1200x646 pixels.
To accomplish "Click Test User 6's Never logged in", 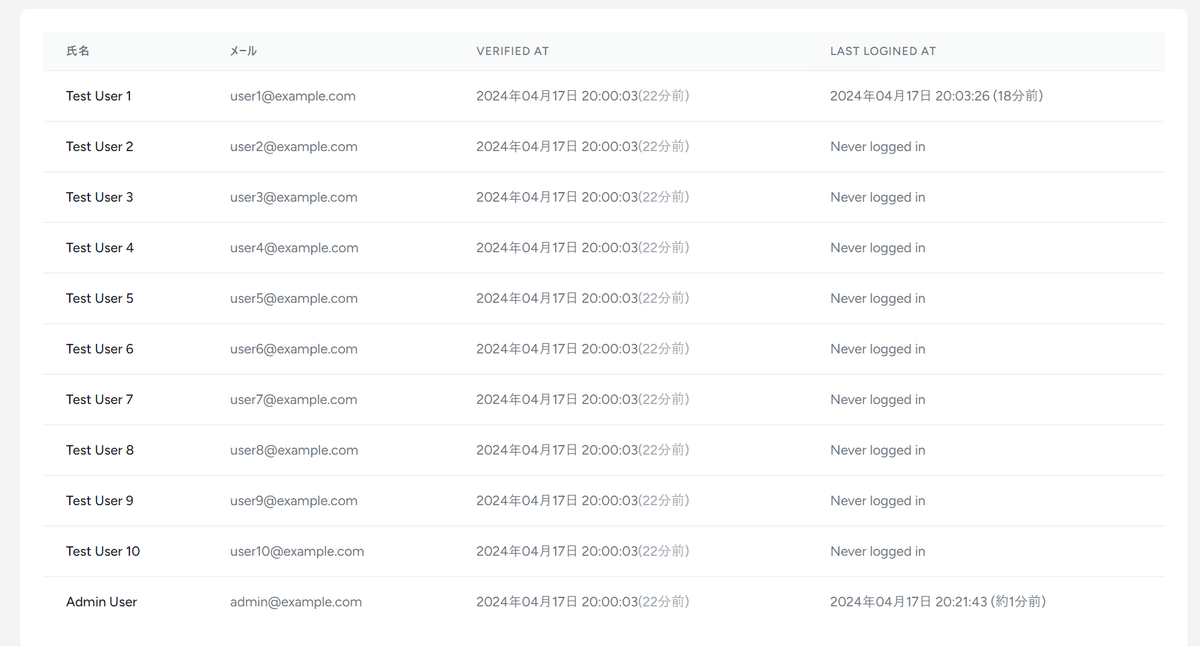I will point(878,349).
